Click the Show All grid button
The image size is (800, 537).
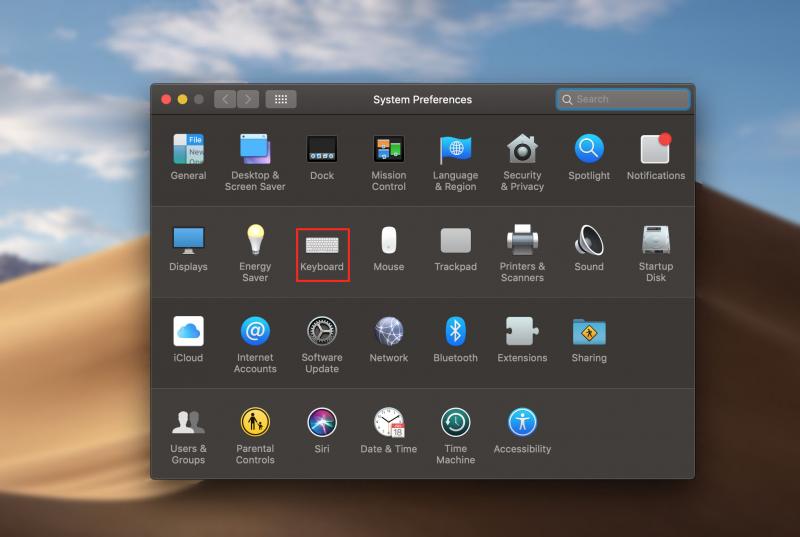[x=281, y=99]
